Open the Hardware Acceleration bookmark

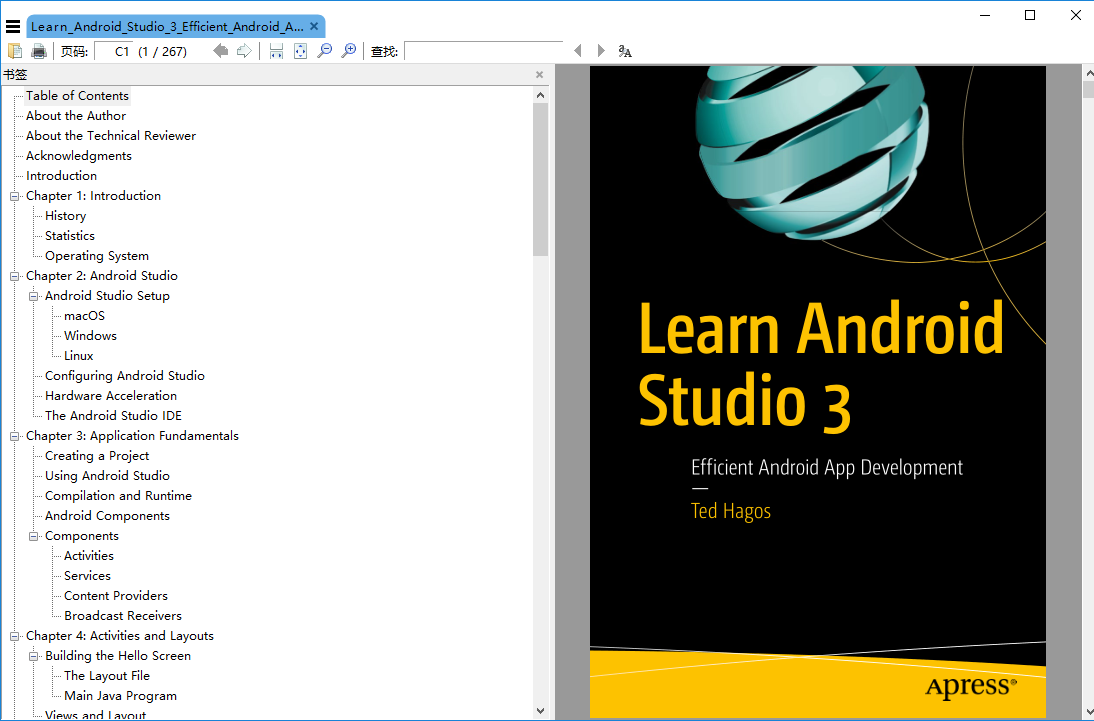110,396
